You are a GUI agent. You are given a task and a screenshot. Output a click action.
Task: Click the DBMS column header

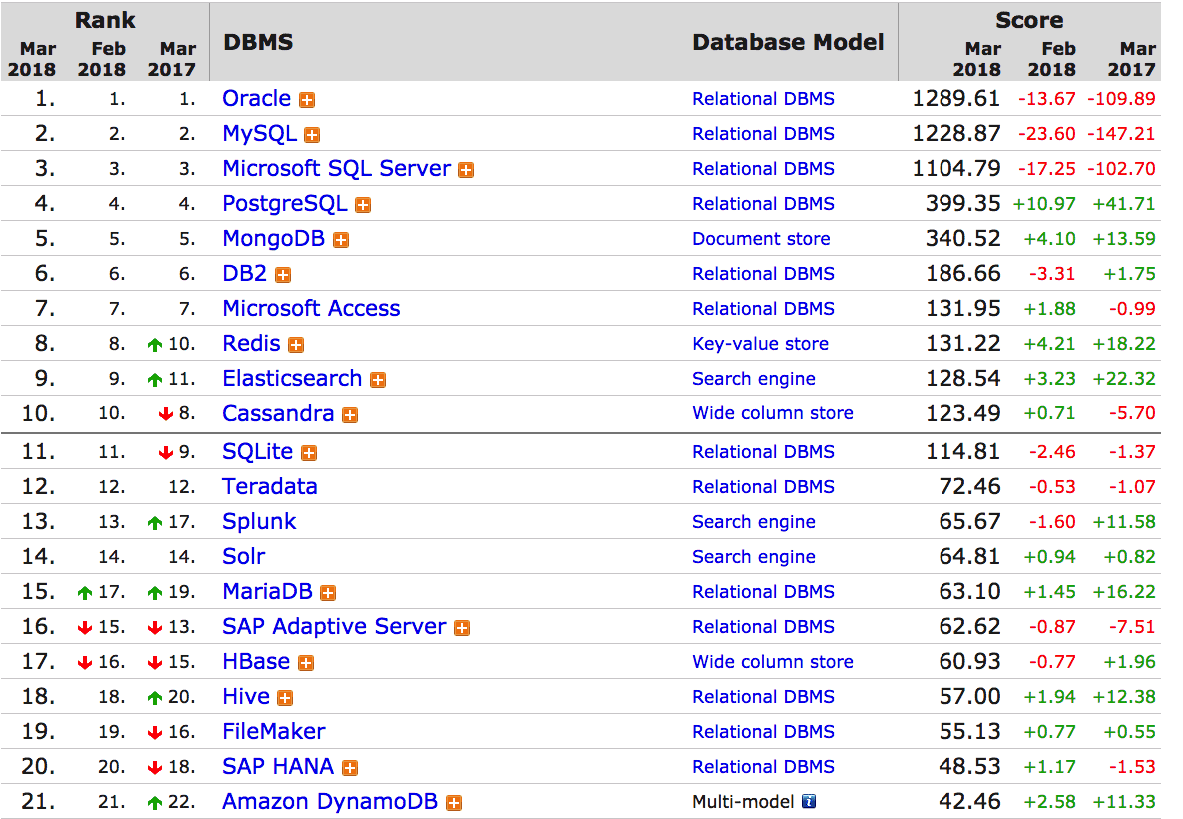258,42
